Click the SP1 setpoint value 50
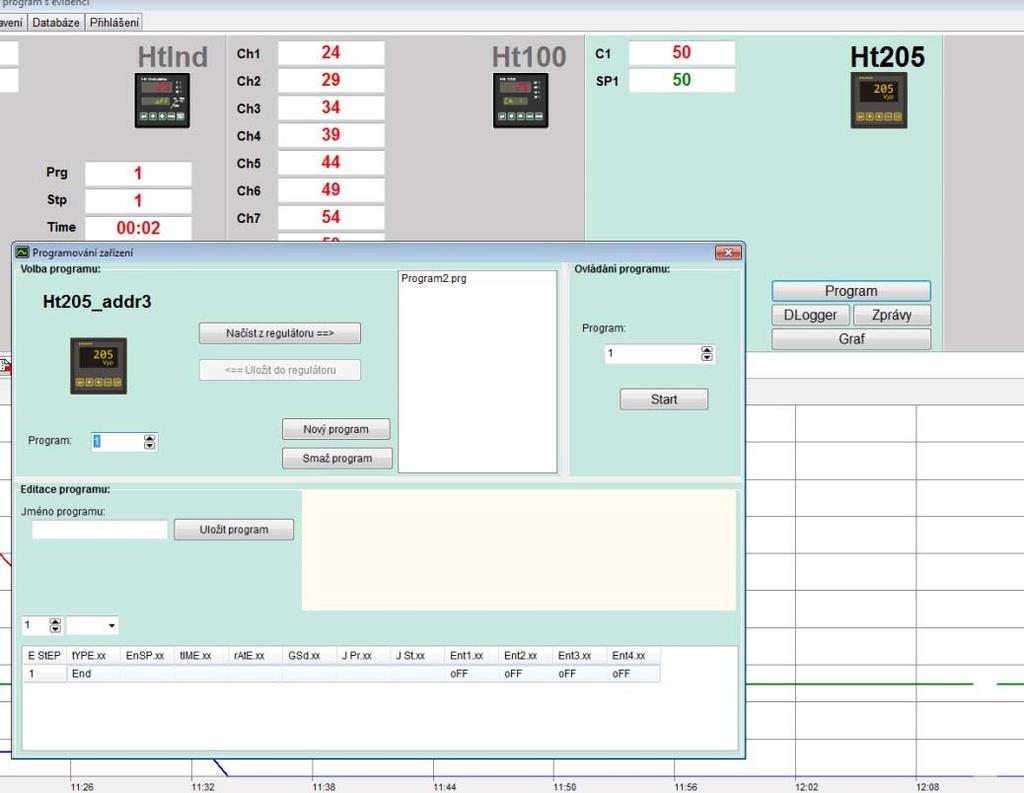This screenshot has height=793, width=1024. click(x=682, y=80)
